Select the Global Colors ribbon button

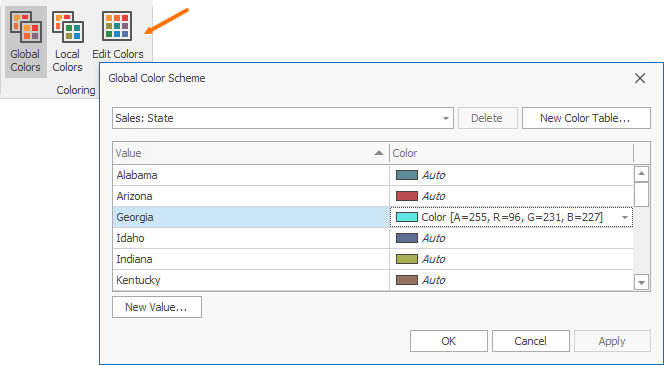[x=25, y=42]
